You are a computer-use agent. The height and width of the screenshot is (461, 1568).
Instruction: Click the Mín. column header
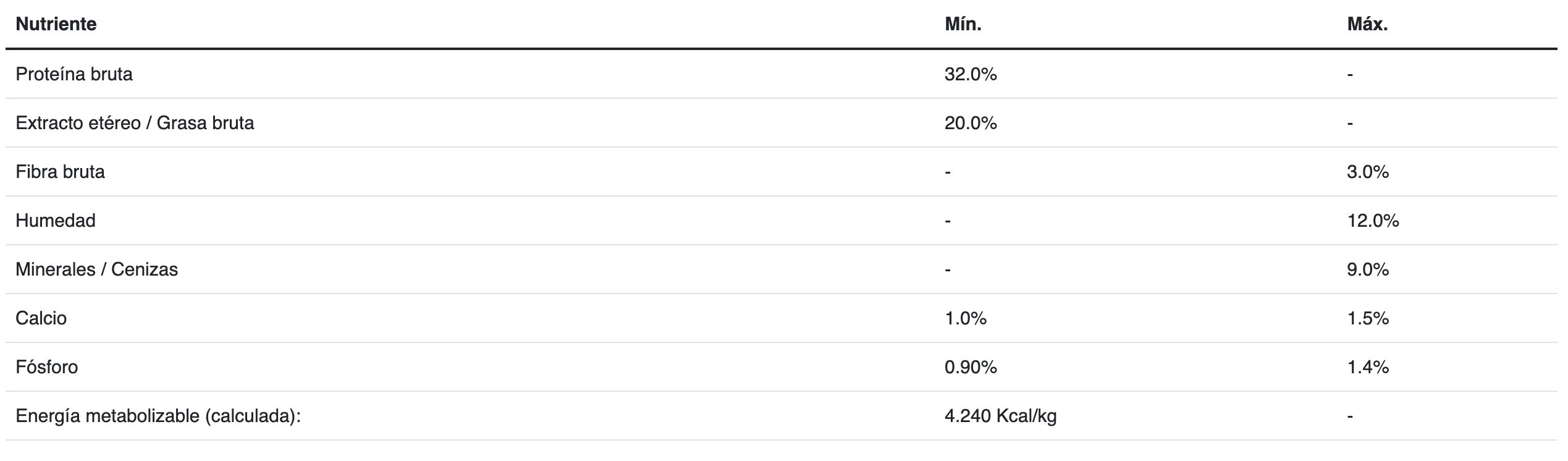click(x=963, y=24)
